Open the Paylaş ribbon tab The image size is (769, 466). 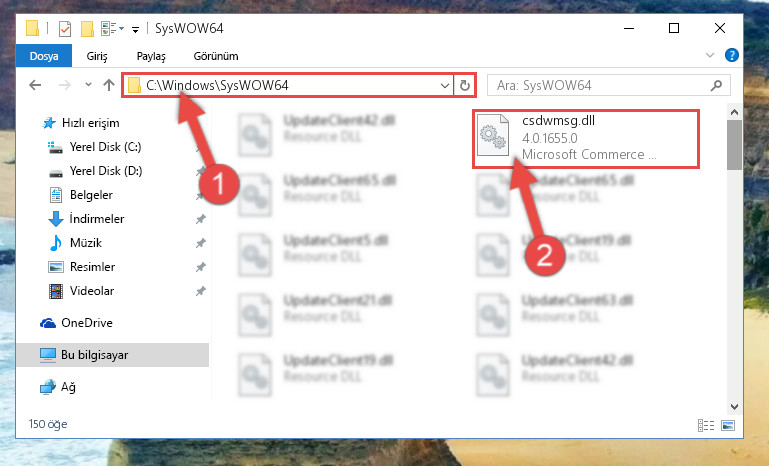[151, 56]
